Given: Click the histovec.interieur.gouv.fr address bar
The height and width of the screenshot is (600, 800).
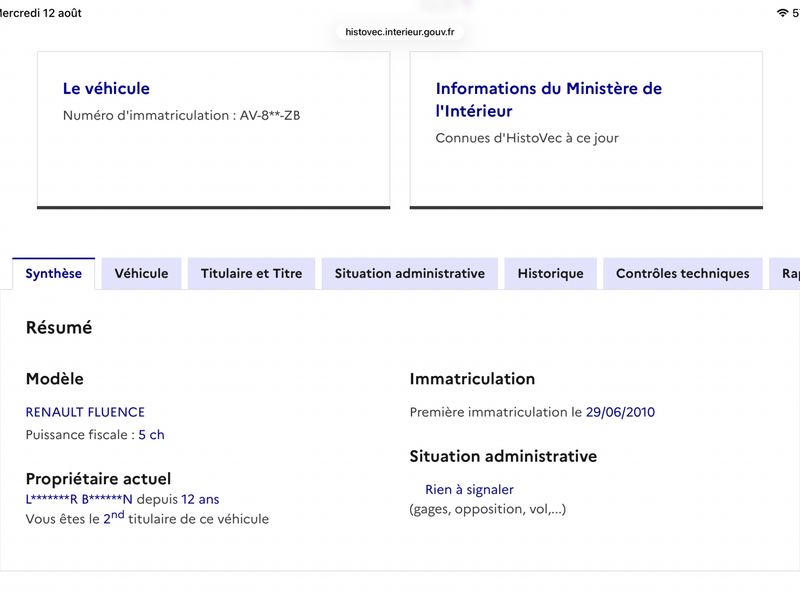Looking at the screenshot, I should click(399, 32).
